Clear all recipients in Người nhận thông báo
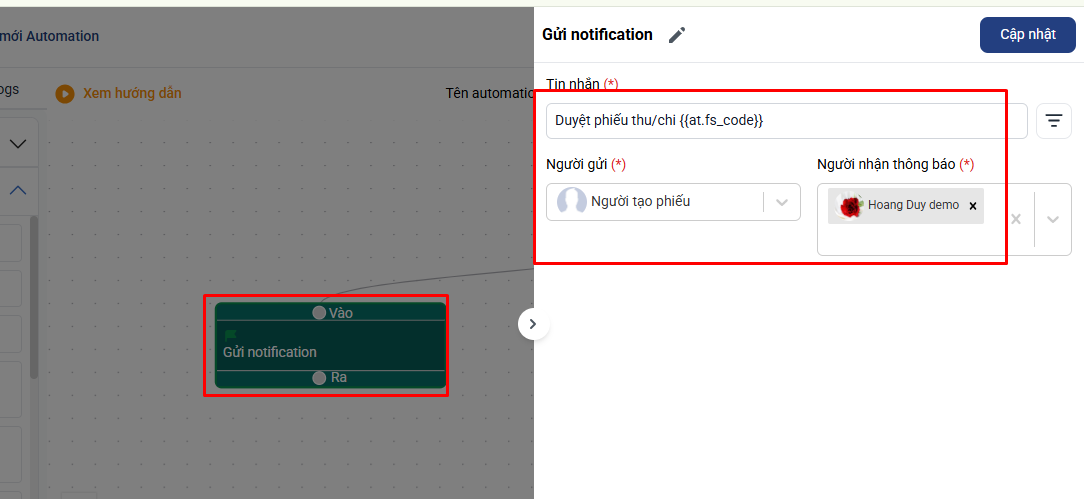The width and height of the screenshot is (1084, 499). 1015,219
